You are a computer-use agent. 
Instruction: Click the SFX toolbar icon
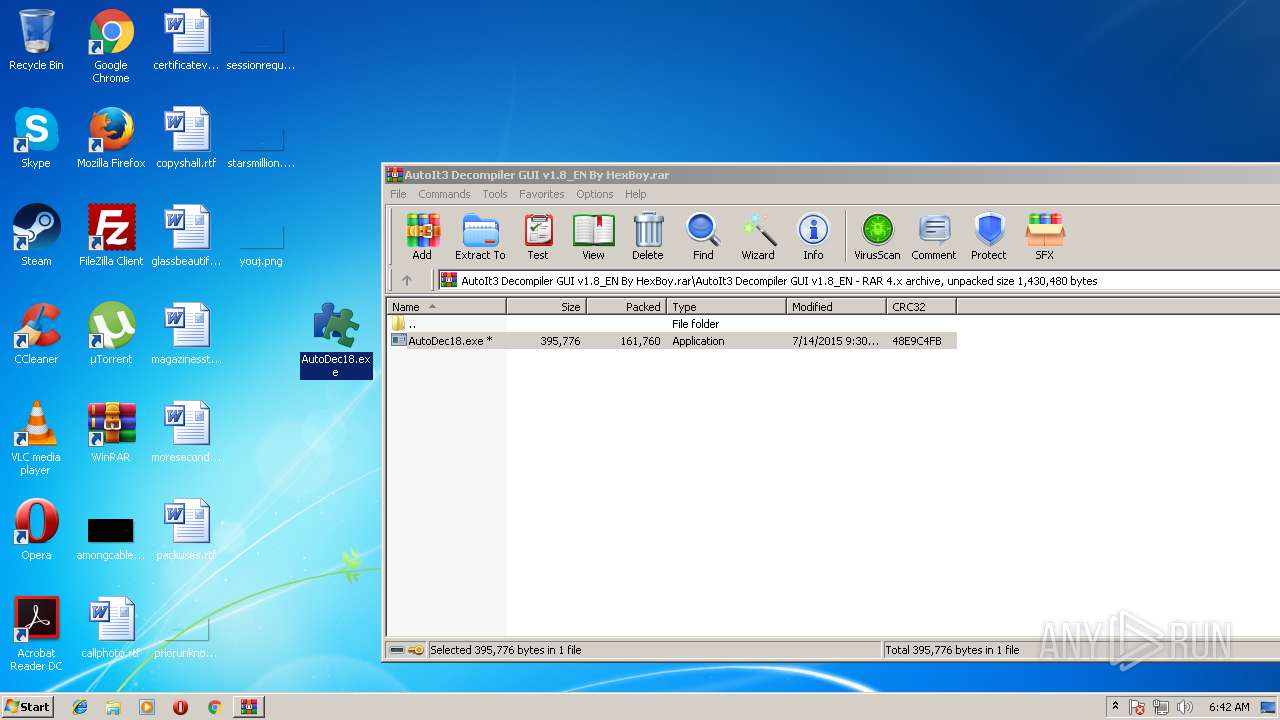[x=1045, y=237]
